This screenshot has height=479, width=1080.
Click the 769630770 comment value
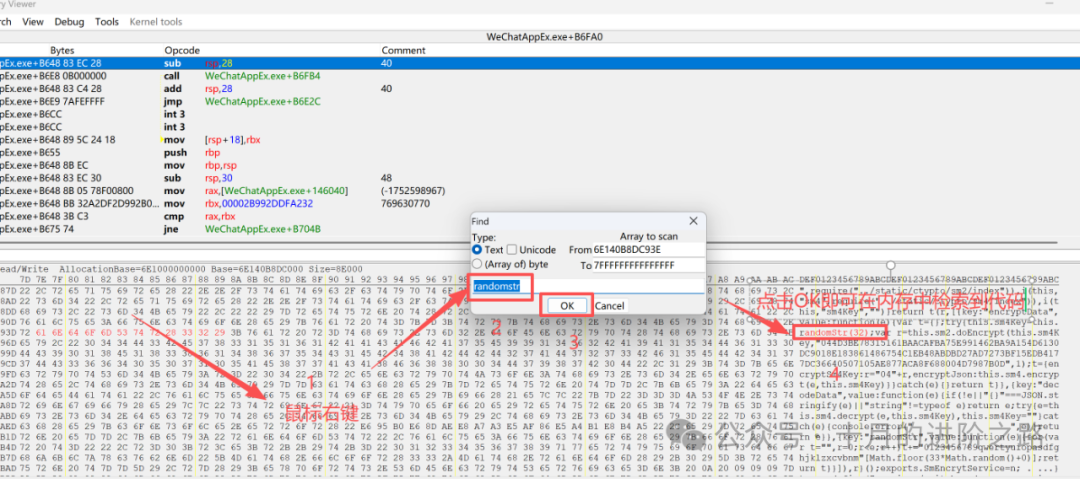point(406,204)
